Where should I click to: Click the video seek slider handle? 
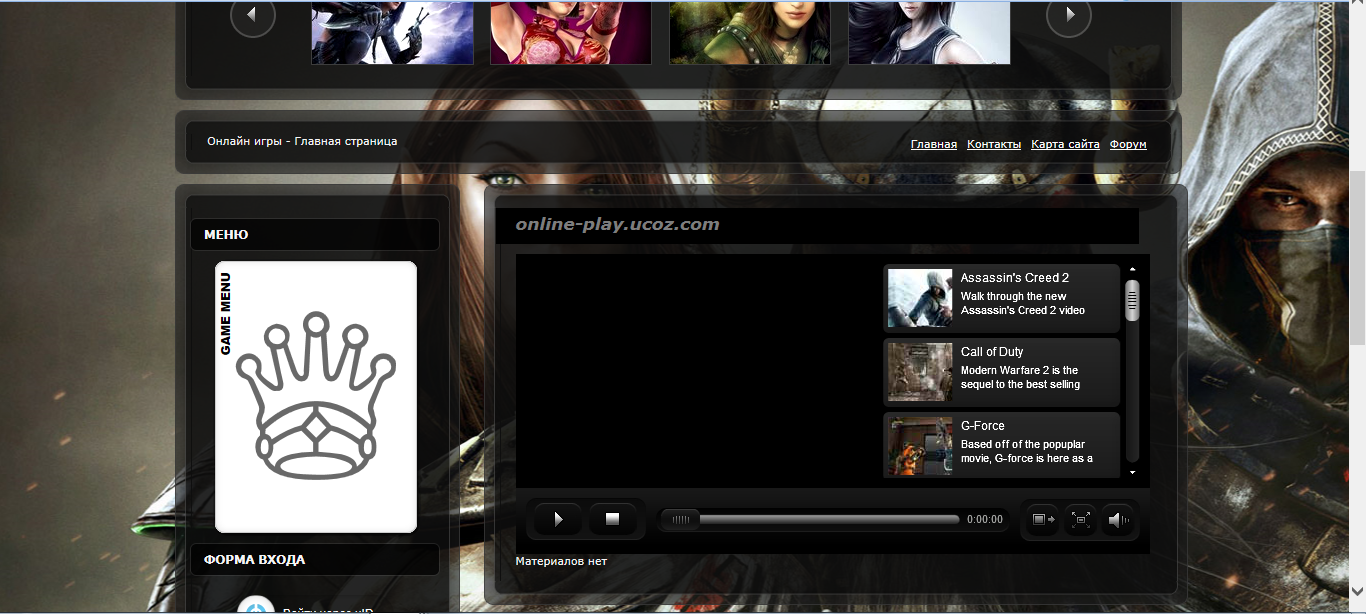(682, 519)
